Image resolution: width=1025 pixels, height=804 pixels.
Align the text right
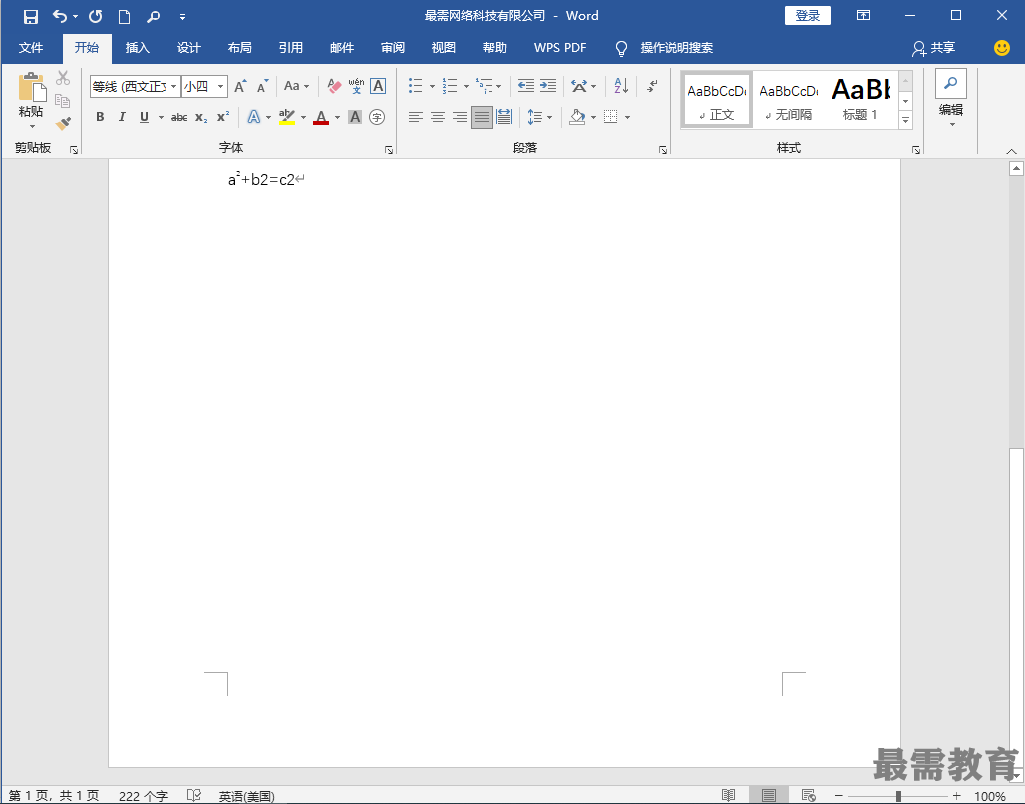click(460, 117)
